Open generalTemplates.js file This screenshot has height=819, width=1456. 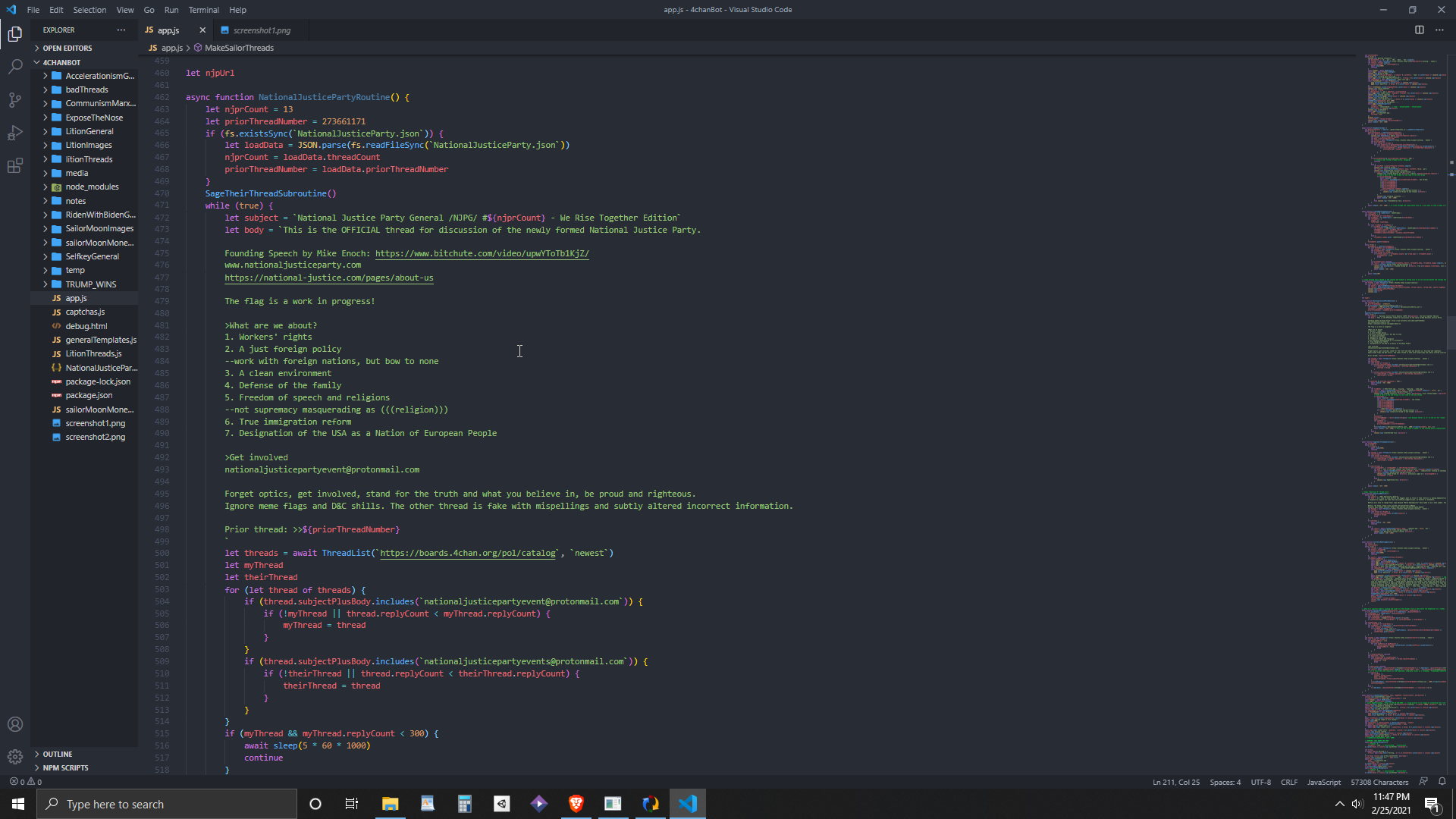(x=84, y=340)
